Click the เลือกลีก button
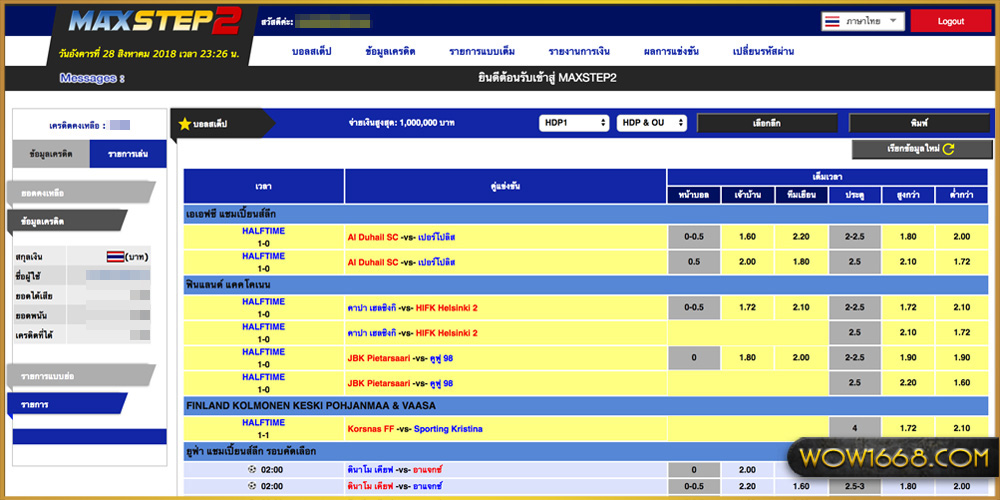This screenshot has height=500, width=1000. 766,123
